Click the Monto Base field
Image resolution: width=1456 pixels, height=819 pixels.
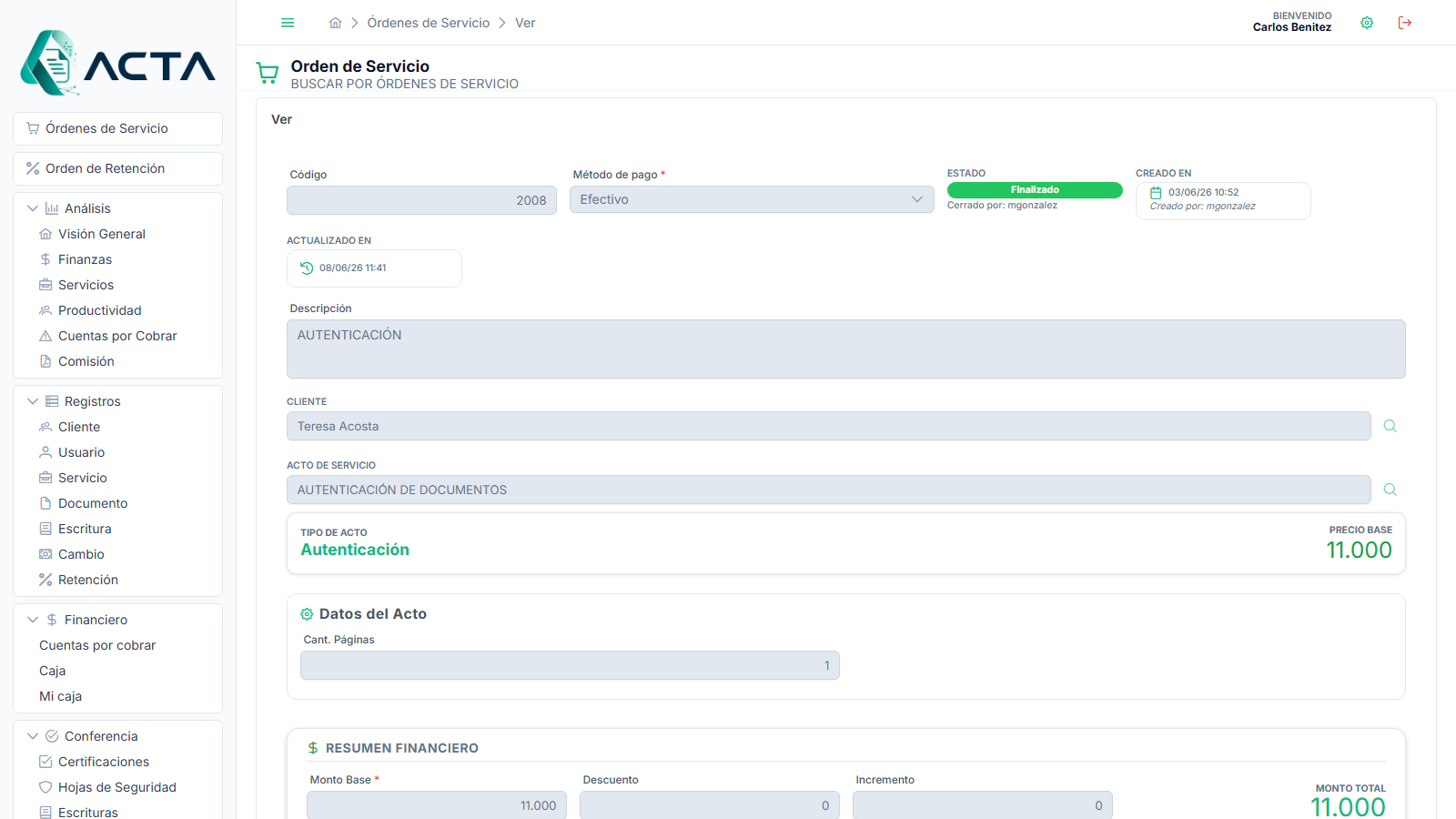[x=437, y=805]
